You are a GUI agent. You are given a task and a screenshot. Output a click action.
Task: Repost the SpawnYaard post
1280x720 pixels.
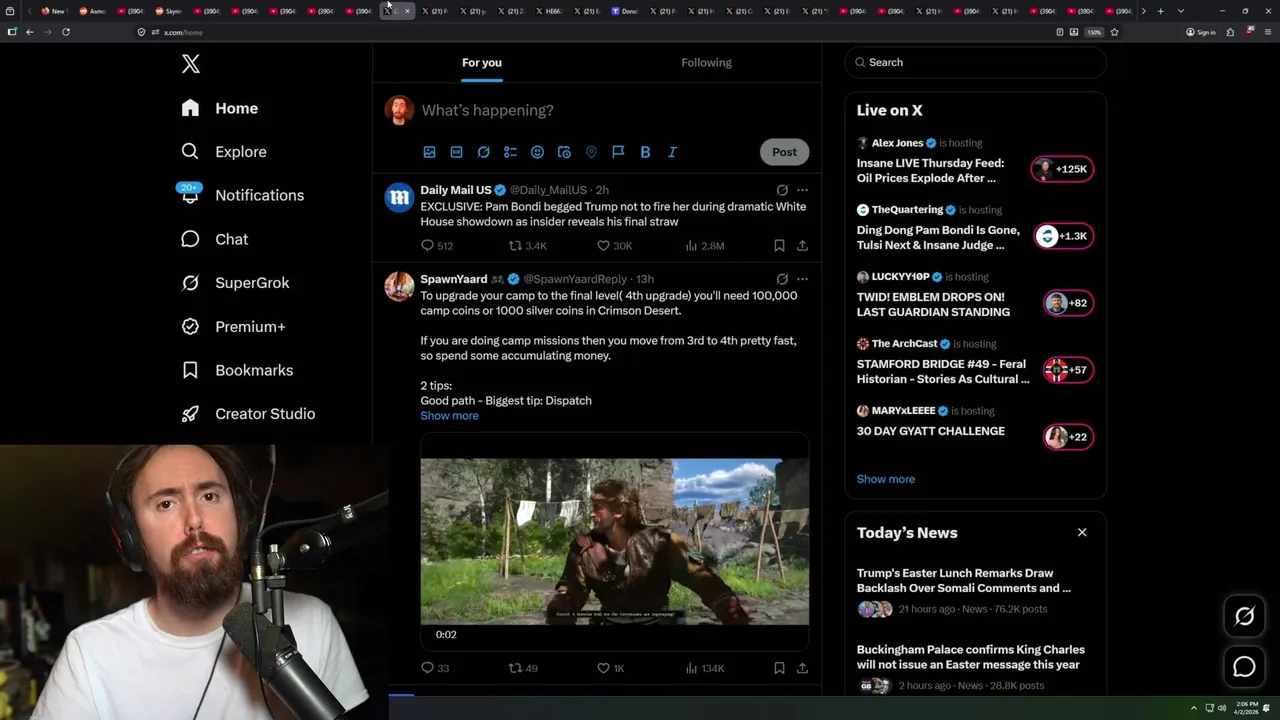click(523, 668)
